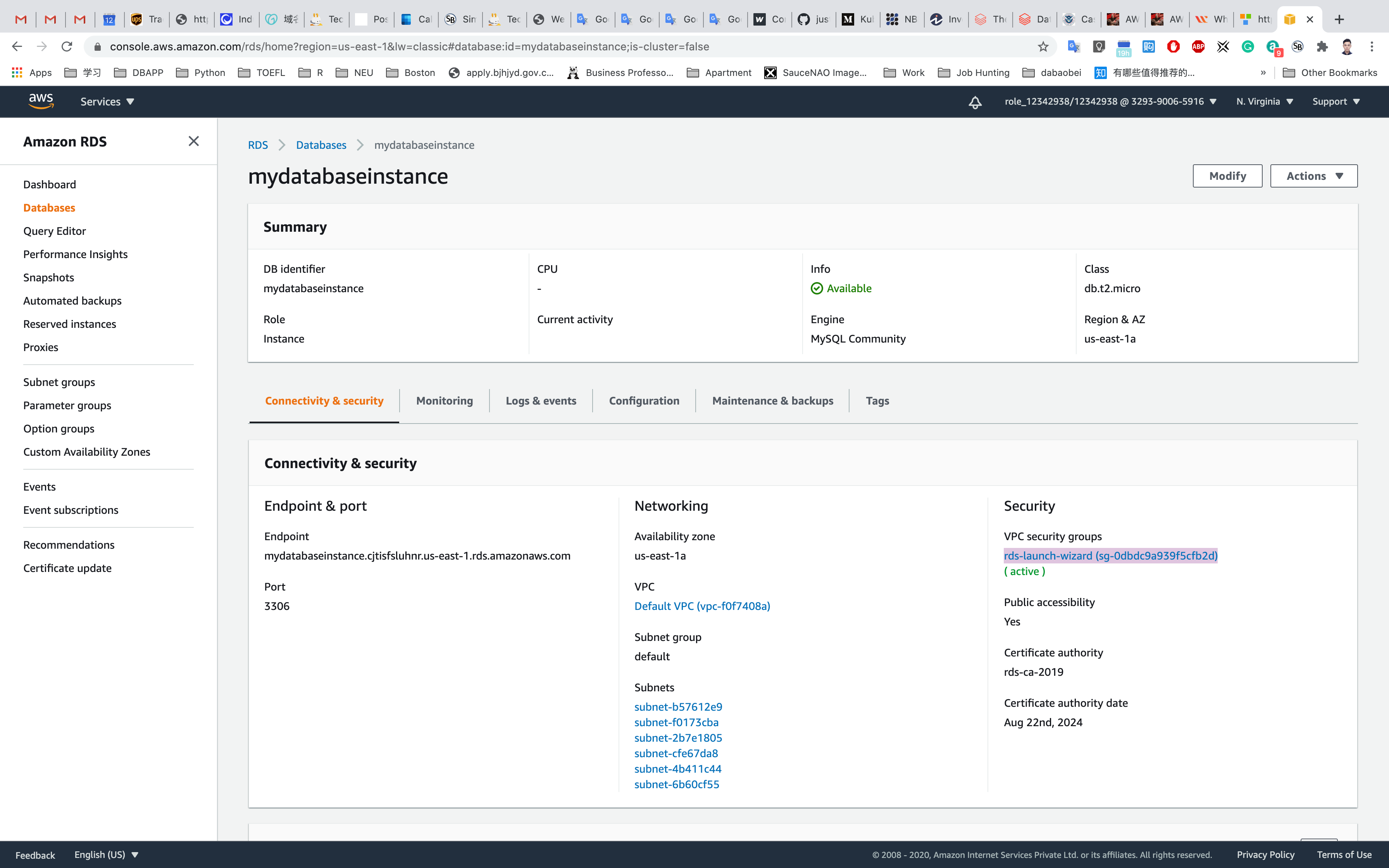Screen dimensions: 1389x868
Task: Switch to the Monitoring tab
Action: (x=444, y=401)
